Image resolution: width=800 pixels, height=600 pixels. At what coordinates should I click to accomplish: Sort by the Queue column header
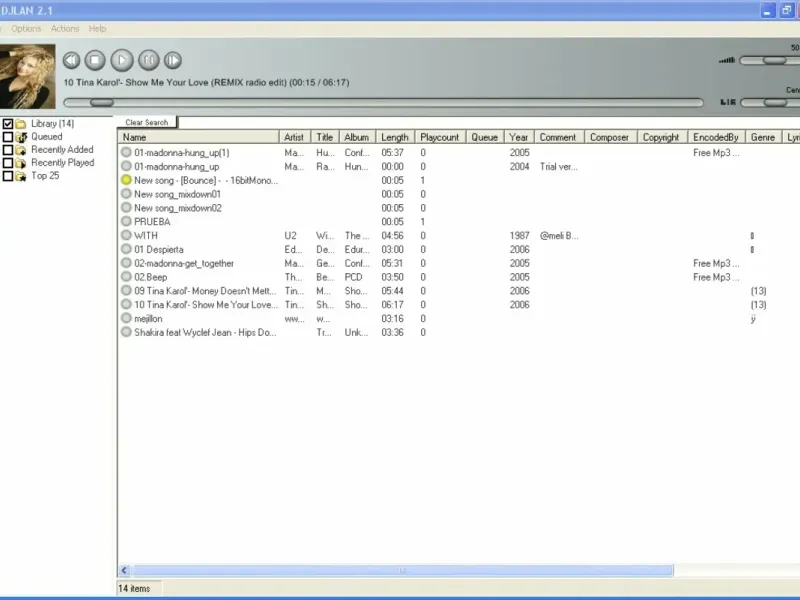coord(485,137)
